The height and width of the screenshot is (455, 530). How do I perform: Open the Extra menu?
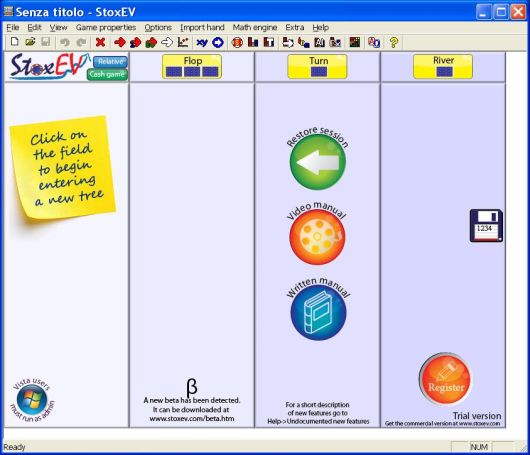(x=295, y=27)
